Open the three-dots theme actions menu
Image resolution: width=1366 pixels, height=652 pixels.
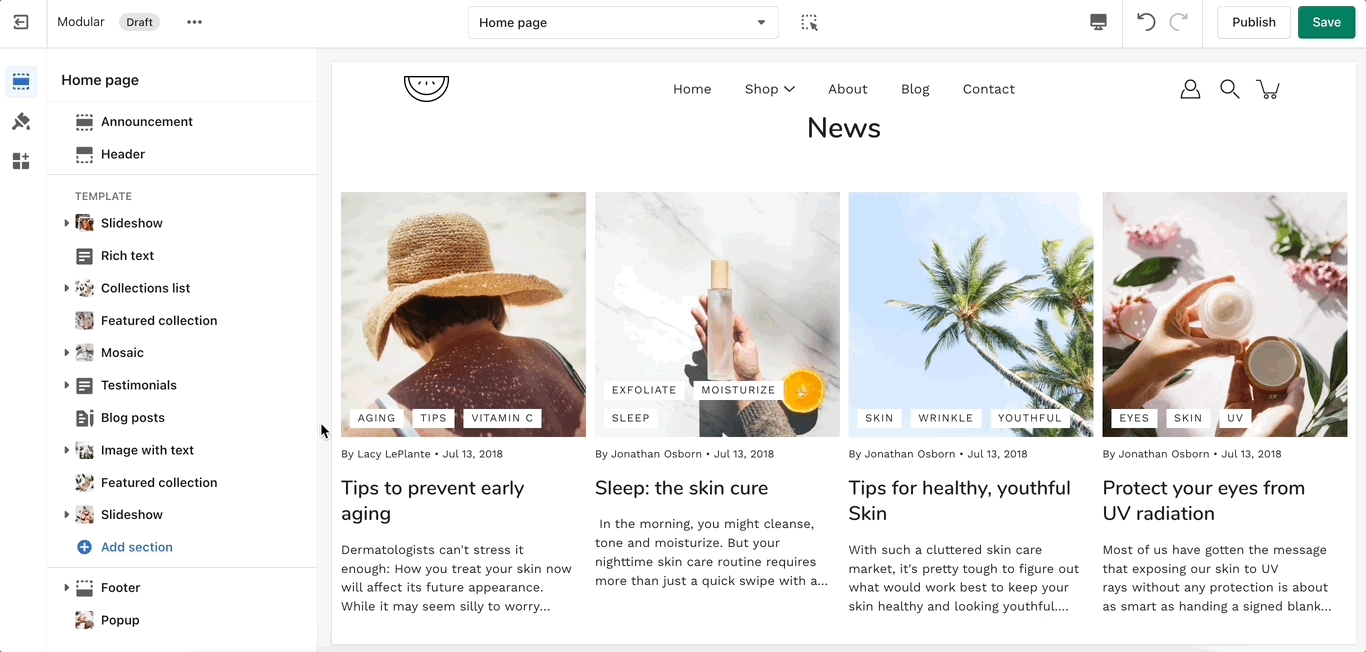pyautogui.click(x=194, y=22)
